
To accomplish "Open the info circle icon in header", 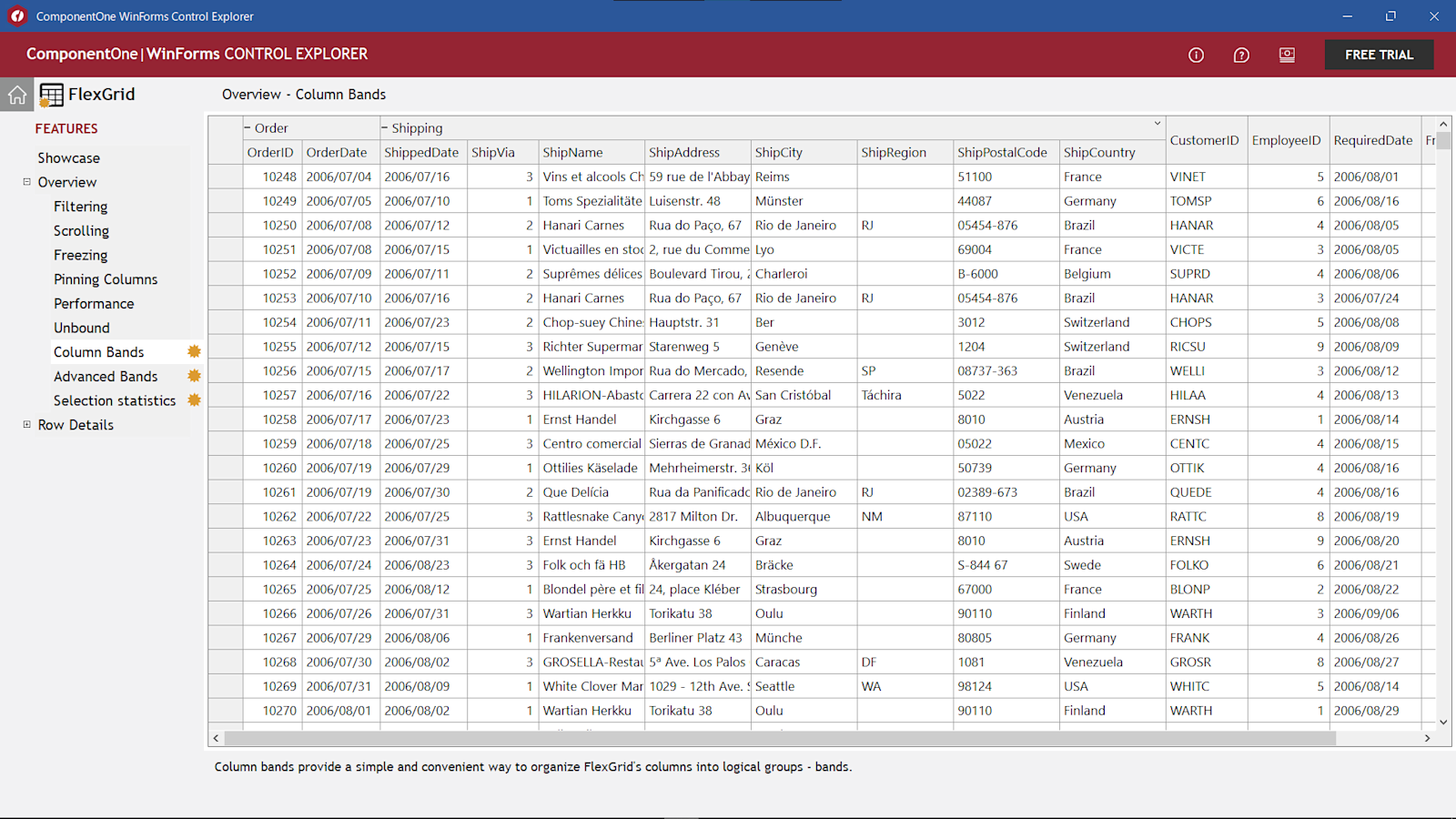I will coord(1196,56).
